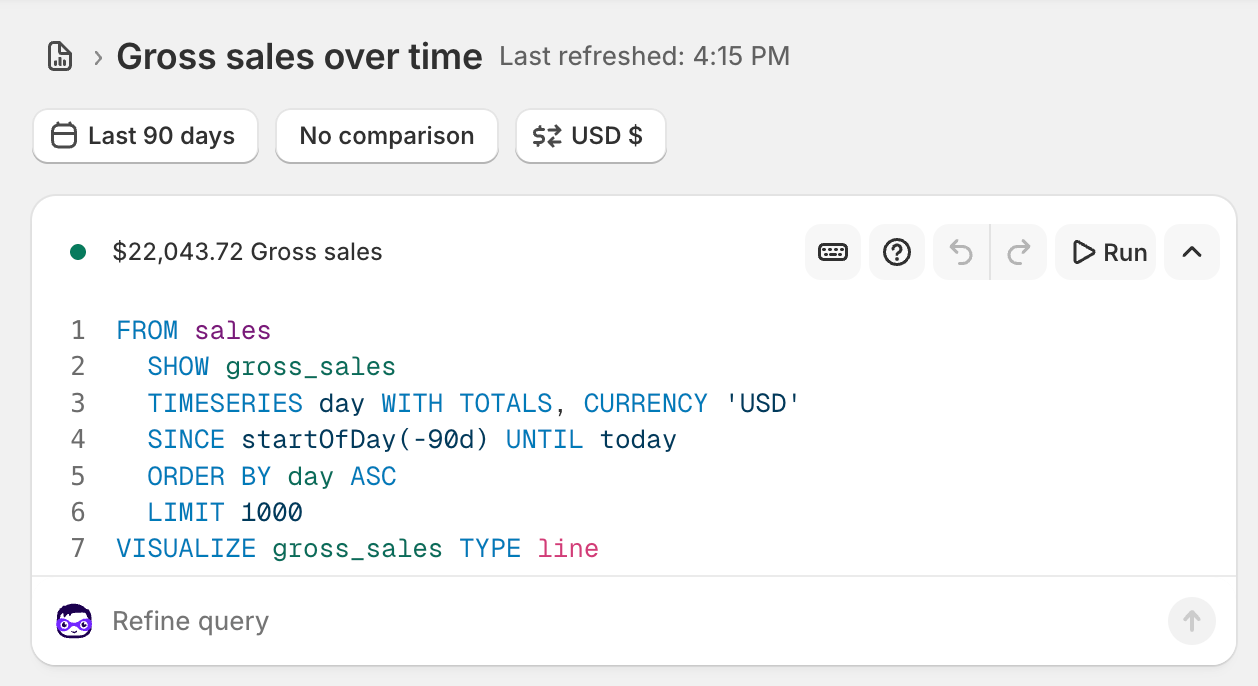Submit refine query with arrow button
The width and height of the screenshot is (1258, 686).
(x=1192, y=621)
